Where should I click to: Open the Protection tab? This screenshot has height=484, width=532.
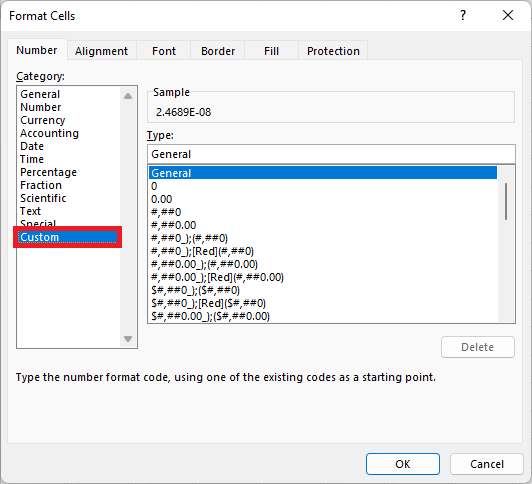click(x=333, y=51)
